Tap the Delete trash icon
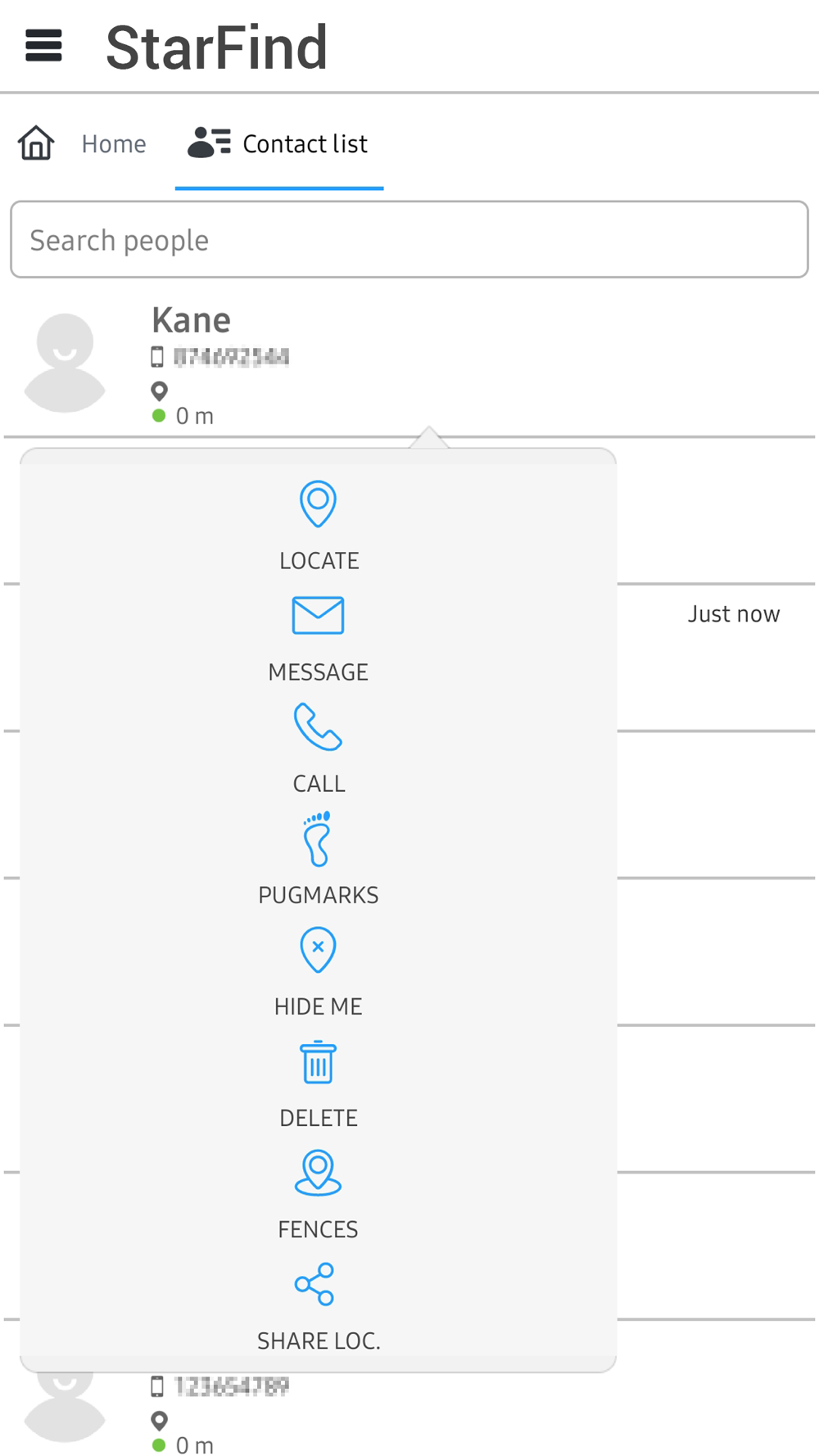 pyautogui.click(x=318, y=1062)
